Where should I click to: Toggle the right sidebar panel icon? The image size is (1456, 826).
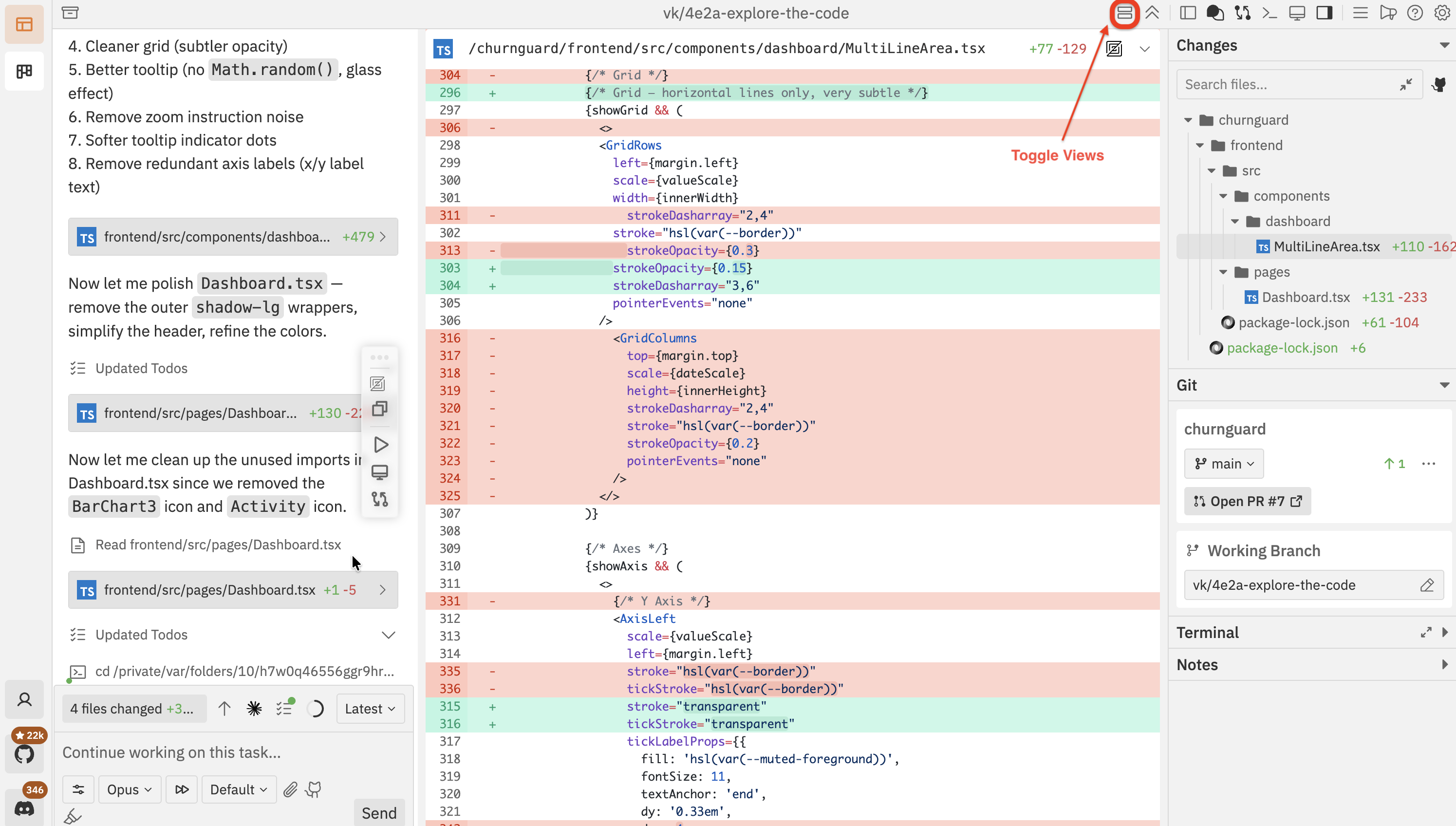click(x=1325, y=13)
